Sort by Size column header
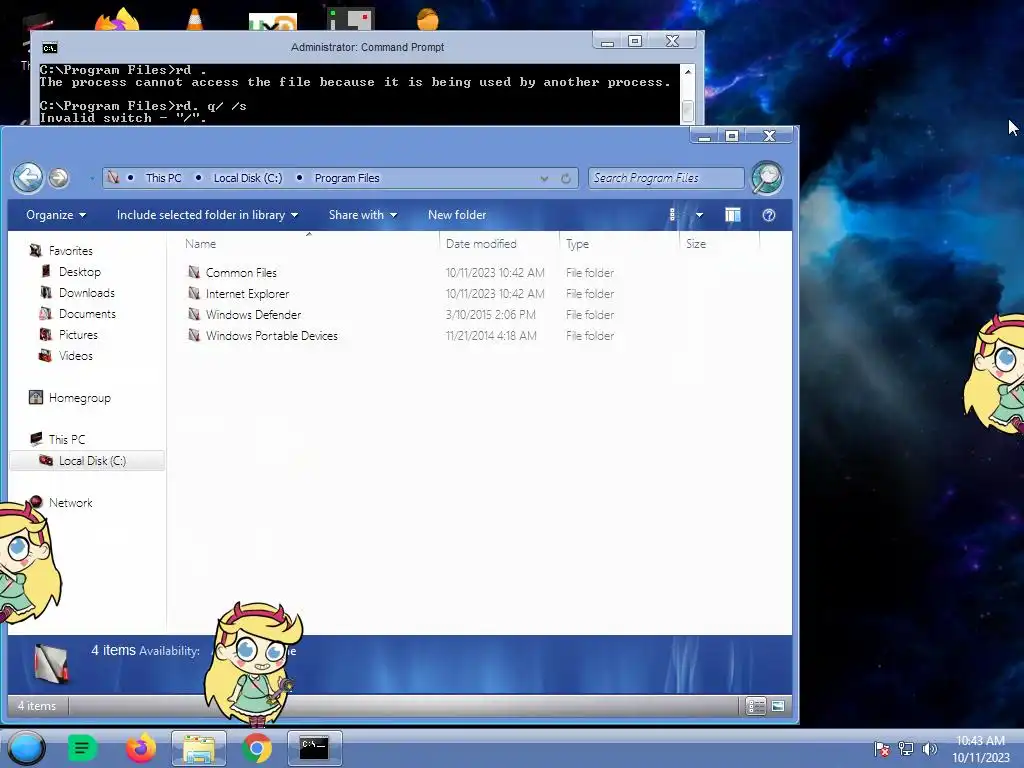 click(x=720, y=244)
